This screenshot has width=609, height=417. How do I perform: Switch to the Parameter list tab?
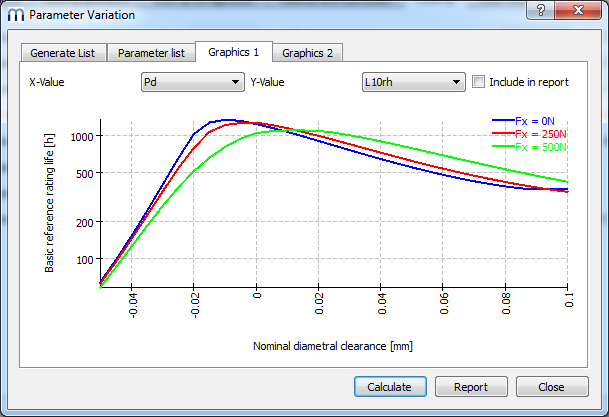pos(151,53)
